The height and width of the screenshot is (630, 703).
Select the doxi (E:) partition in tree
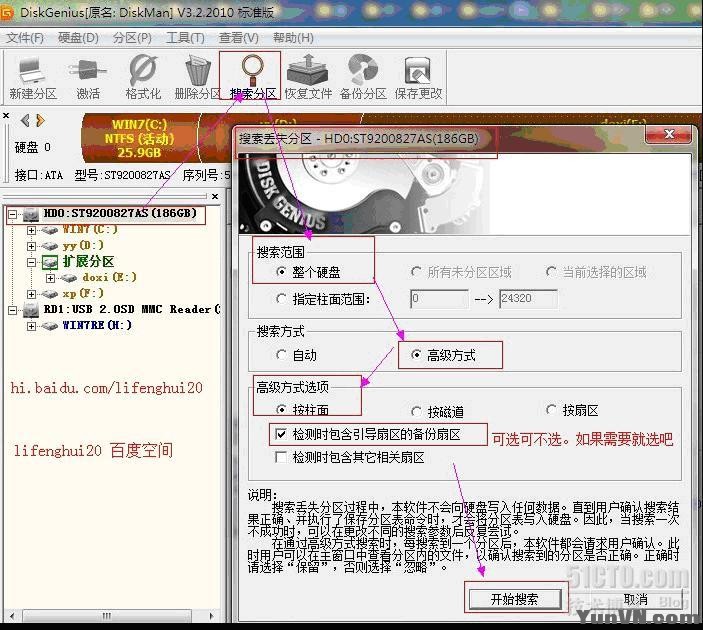tap(109, 278)
